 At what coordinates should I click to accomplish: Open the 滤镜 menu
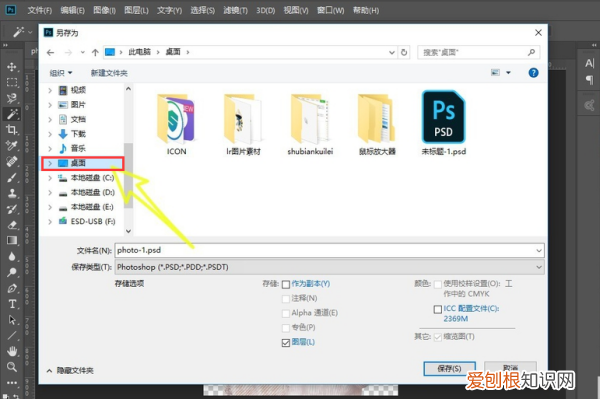point(235,10)
